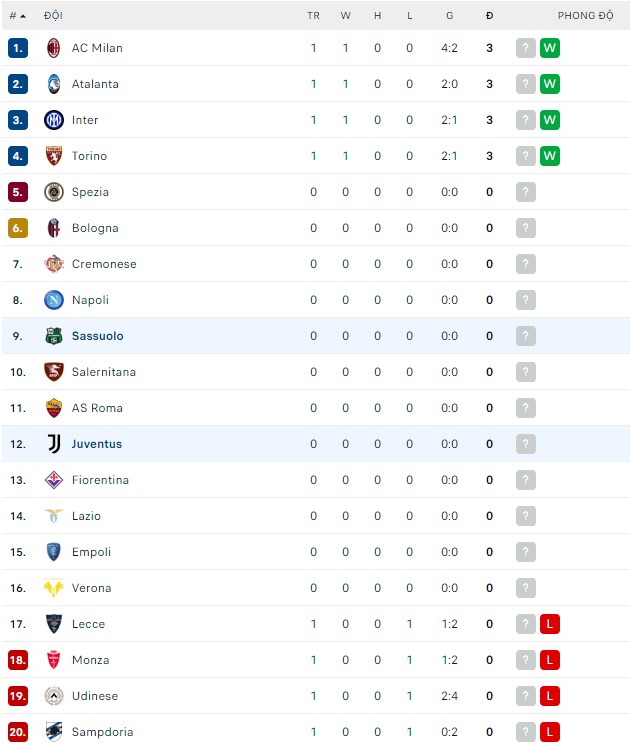Click the ĐỘI column header

click(53, 16)
